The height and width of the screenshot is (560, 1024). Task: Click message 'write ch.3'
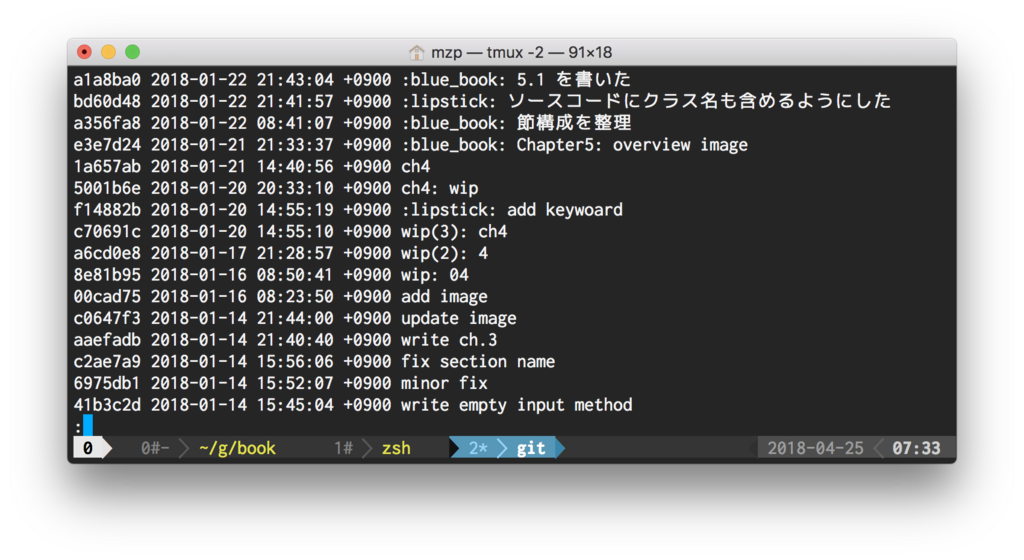449,340
